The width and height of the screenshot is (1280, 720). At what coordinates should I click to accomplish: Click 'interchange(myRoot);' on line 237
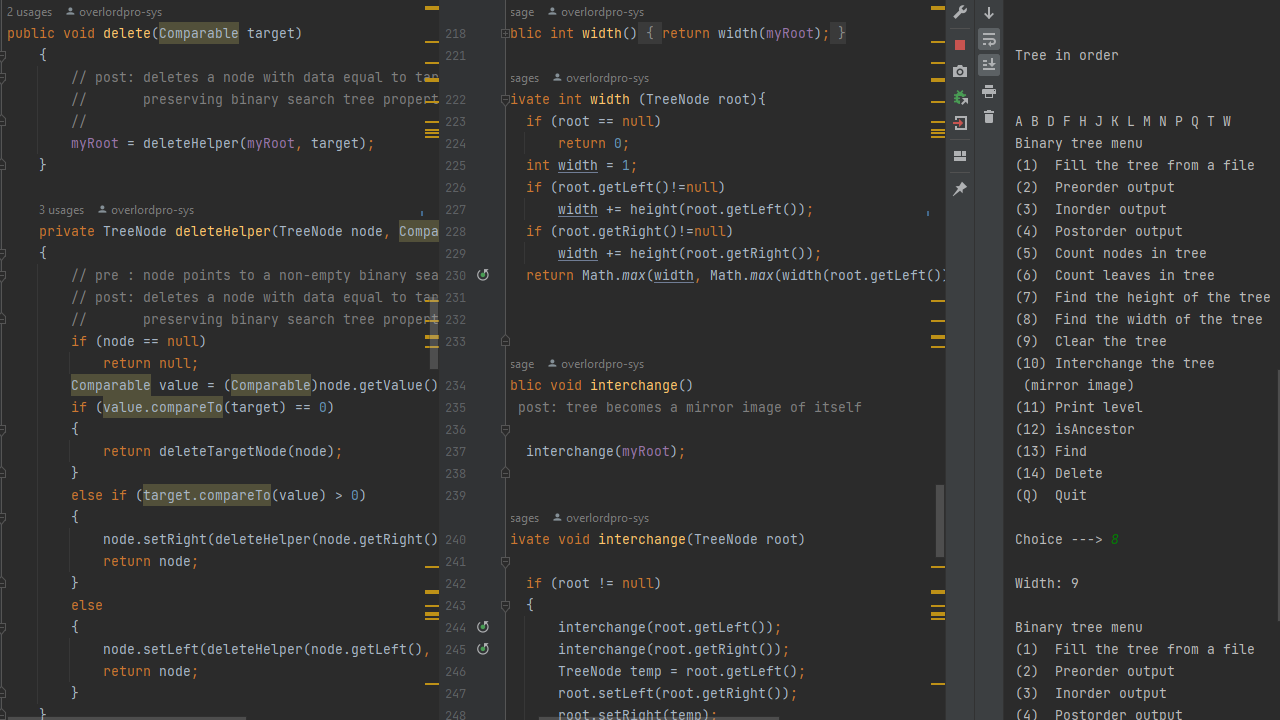[606, 451]
